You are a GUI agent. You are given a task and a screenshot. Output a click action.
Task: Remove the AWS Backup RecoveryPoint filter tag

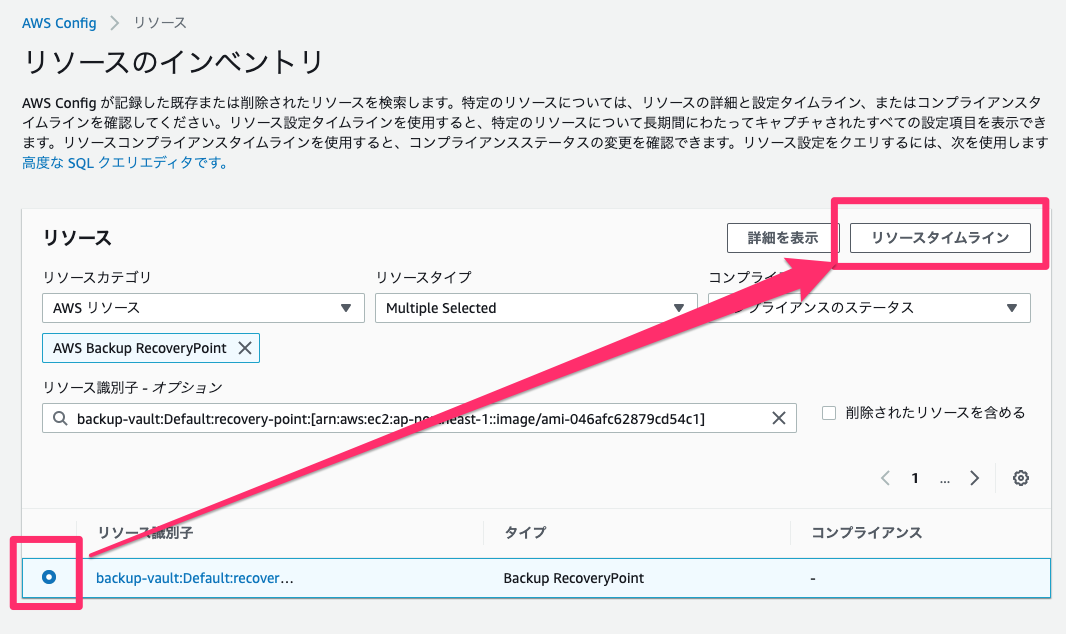[245, 347]
